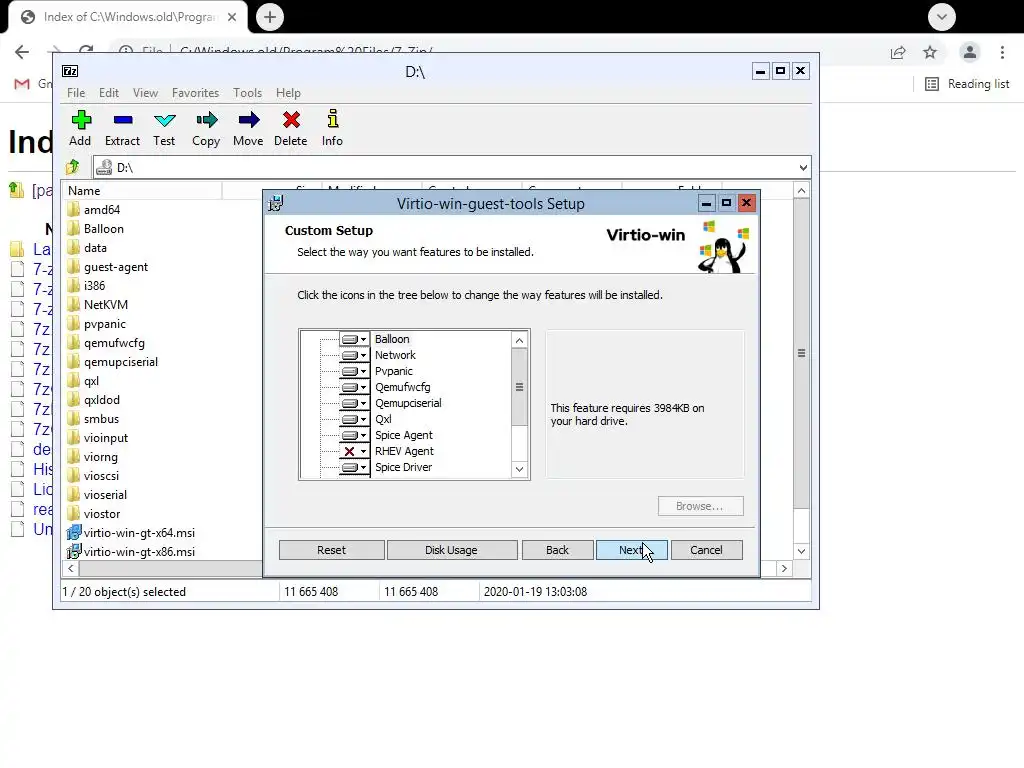Click Next to continue setup
Viewport: 1024px width, 768px height.
[631, 550]
